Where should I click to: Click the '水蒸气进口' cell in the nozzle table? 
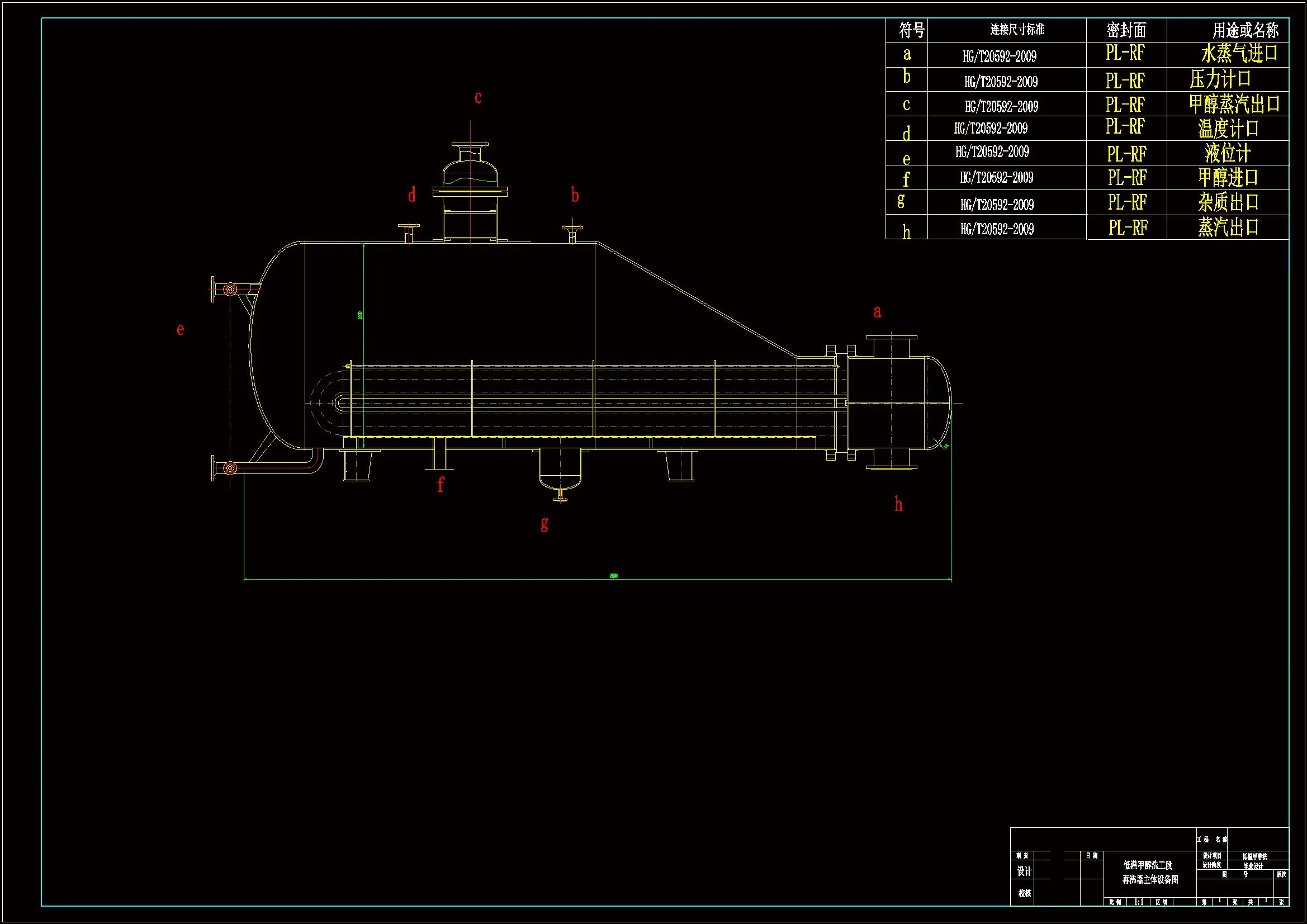tap(1239, 54)
